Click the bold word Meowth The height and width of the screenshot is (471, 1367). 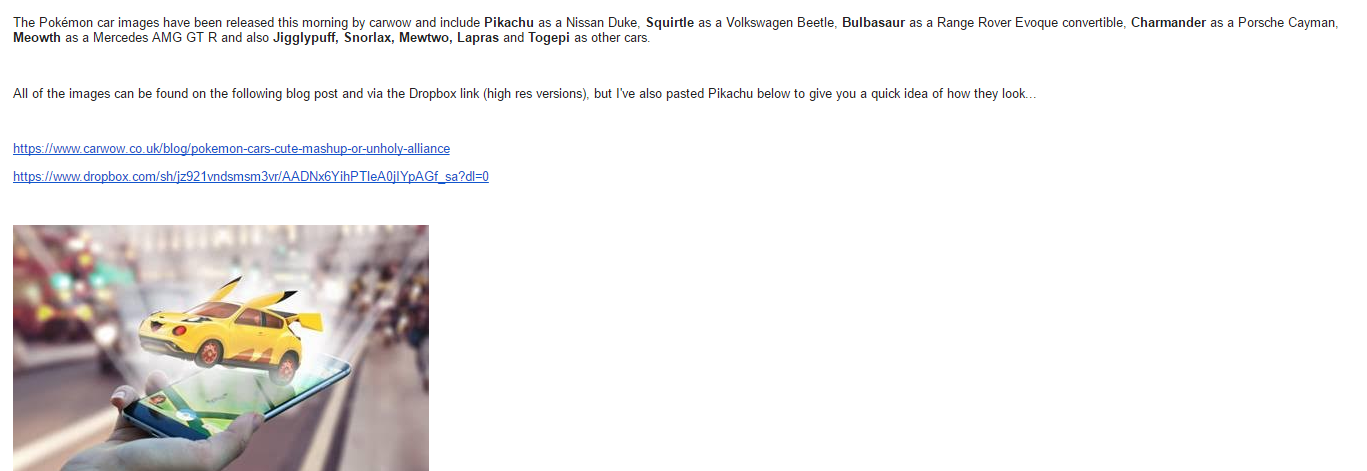click(36, 38)
